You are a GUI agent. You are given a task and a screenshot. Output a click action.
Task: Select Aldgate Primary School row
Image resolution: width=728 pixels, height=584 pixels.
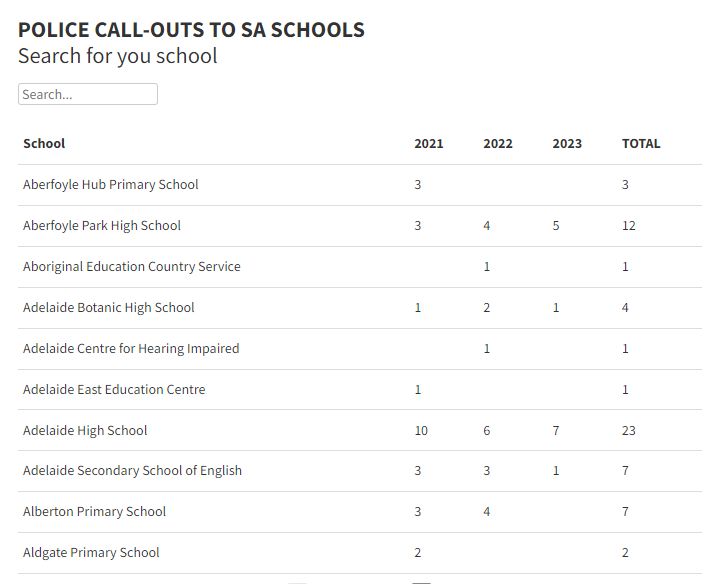coord(91,552)
